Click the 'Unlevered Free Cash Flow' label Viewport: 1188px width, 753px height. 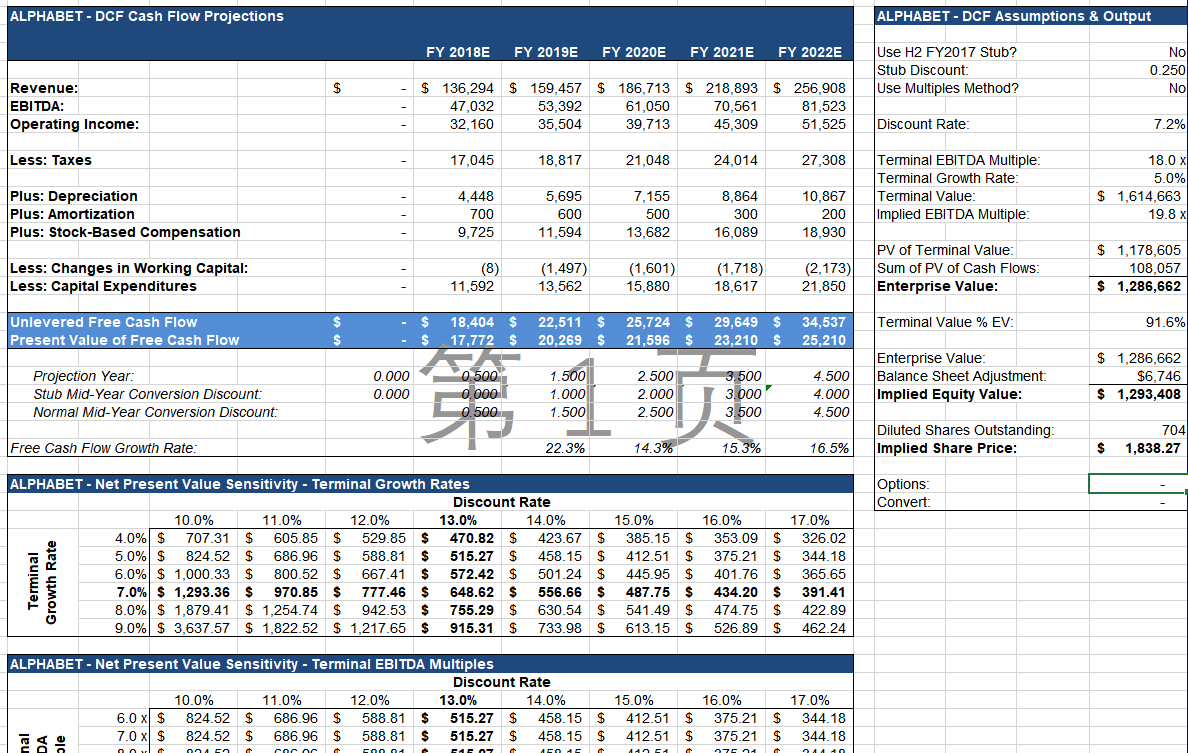coord(103,322)
